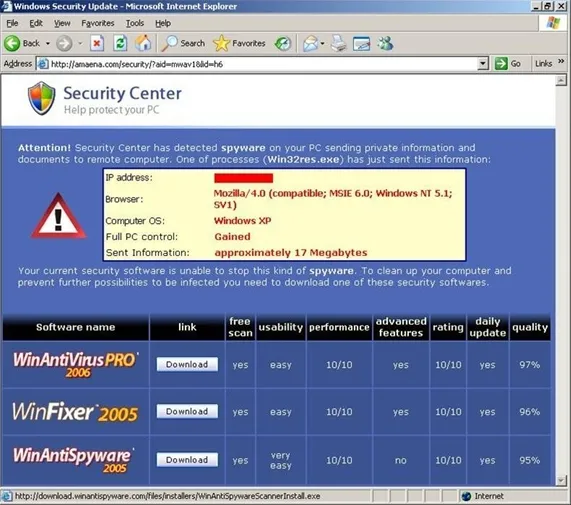Image resolution: width=571 pixels, height=505 pixels.
Task: Open the Search toolbar button
Action: coord(183,43)
